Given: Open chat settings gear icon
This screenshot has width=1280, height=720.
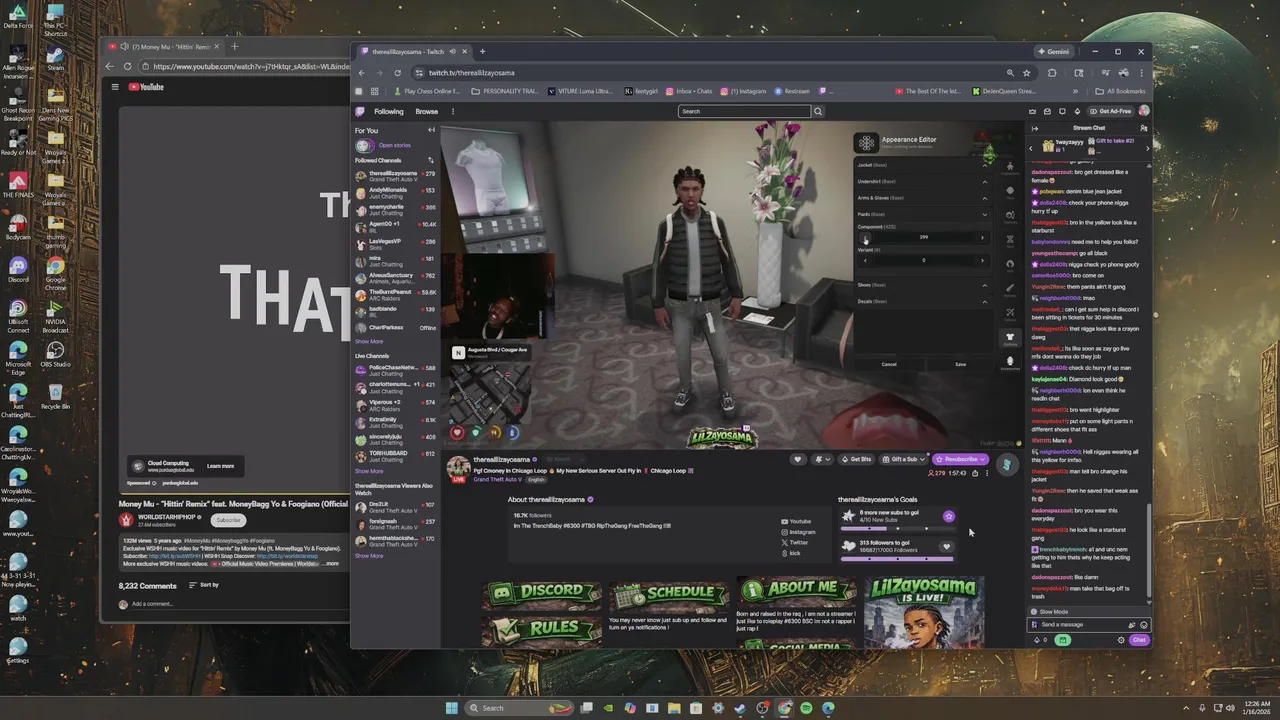Looking at the screenshot, I should tap(1121, 640).
